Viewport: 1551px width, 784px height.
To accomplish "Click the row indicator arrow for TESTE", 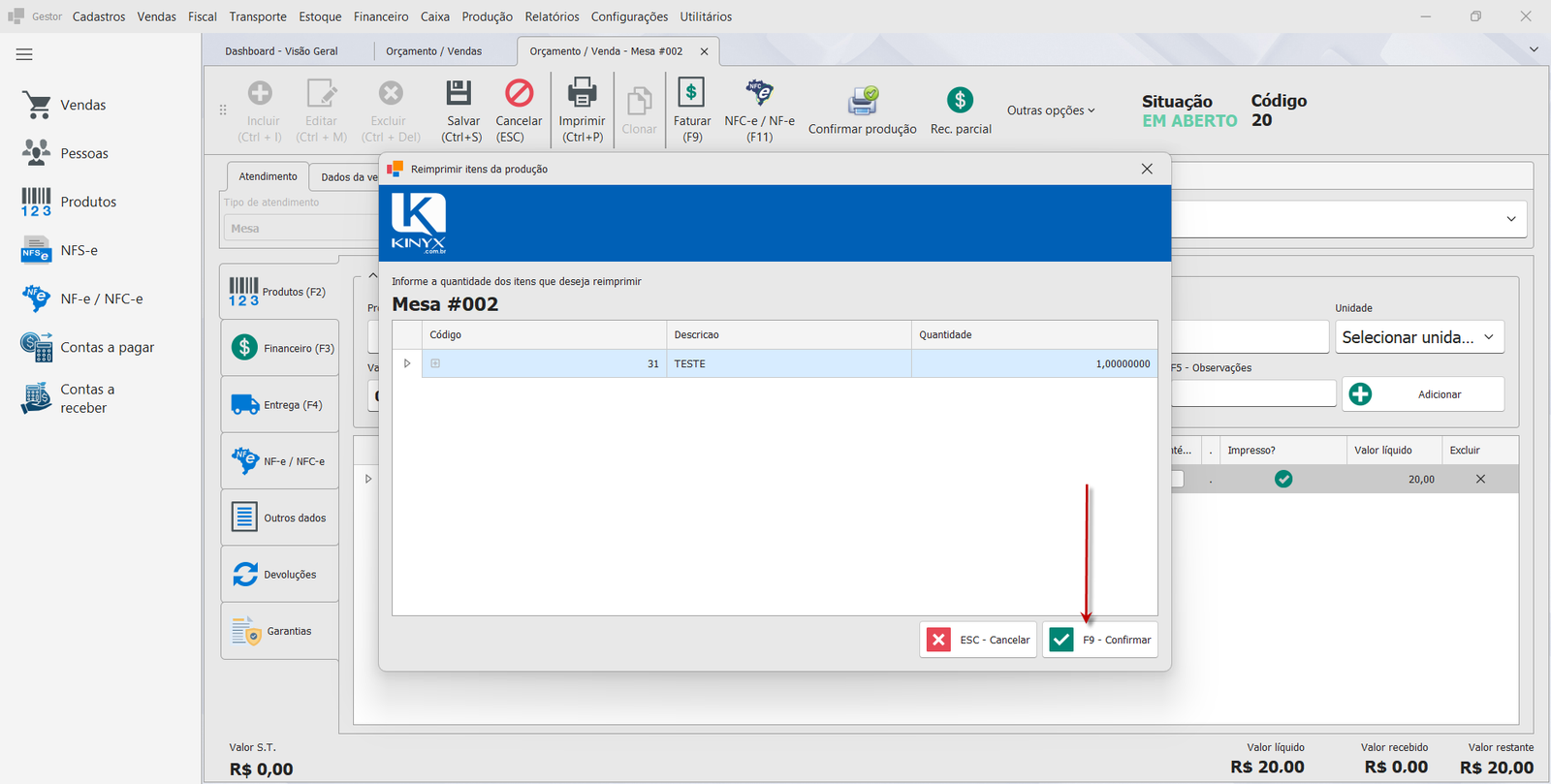I will (x=407, y=363).
